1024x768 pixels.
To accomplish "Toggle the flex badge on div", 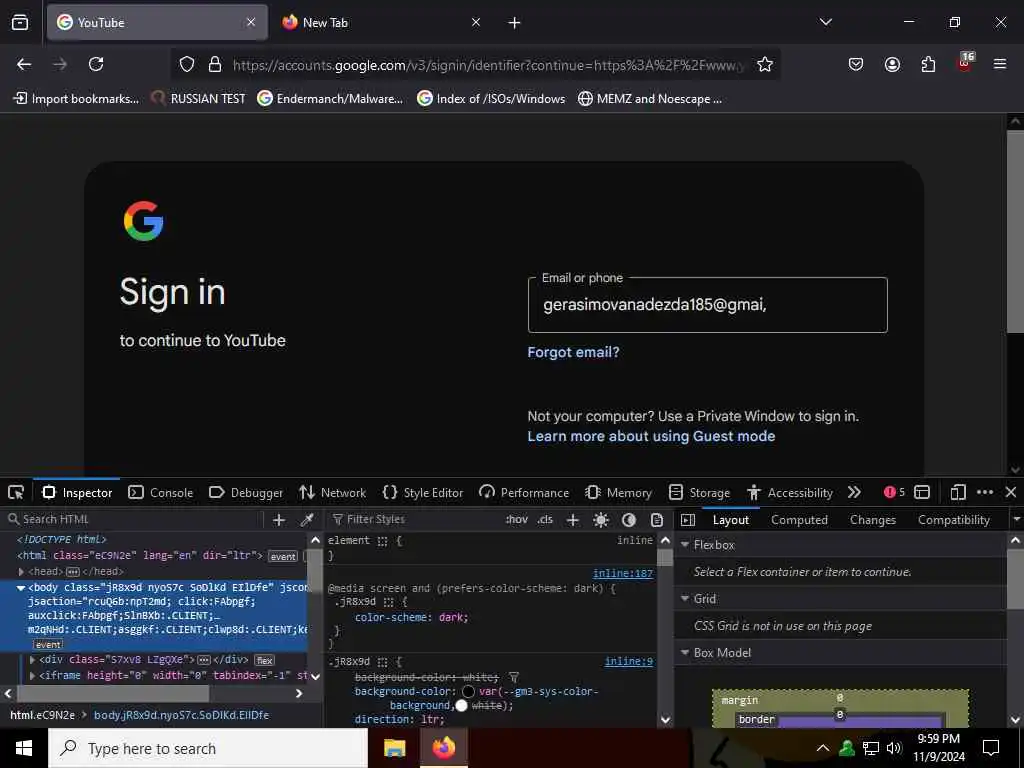I will coord(264,660).
